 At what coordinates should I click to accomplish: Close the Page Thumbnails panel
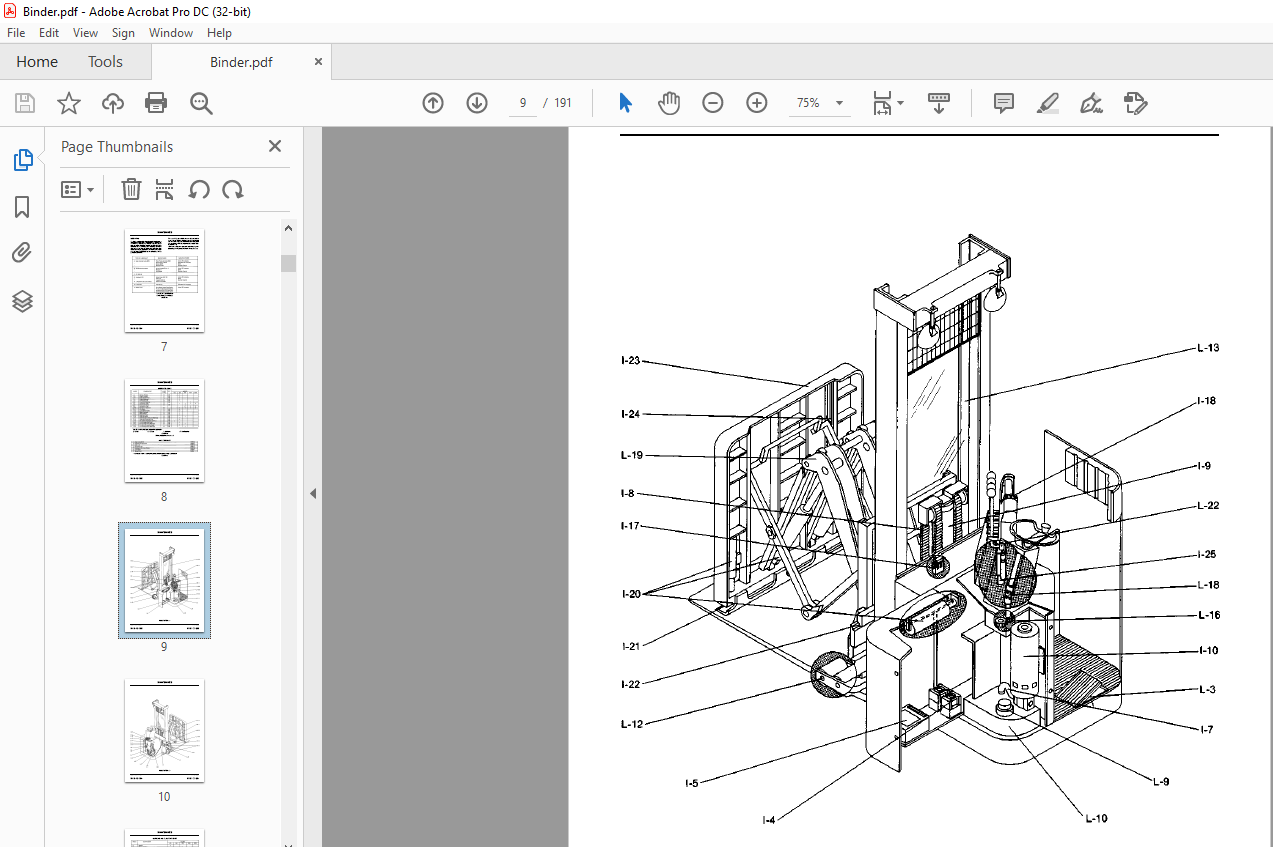pyautogui.click(x=275, y=146)
